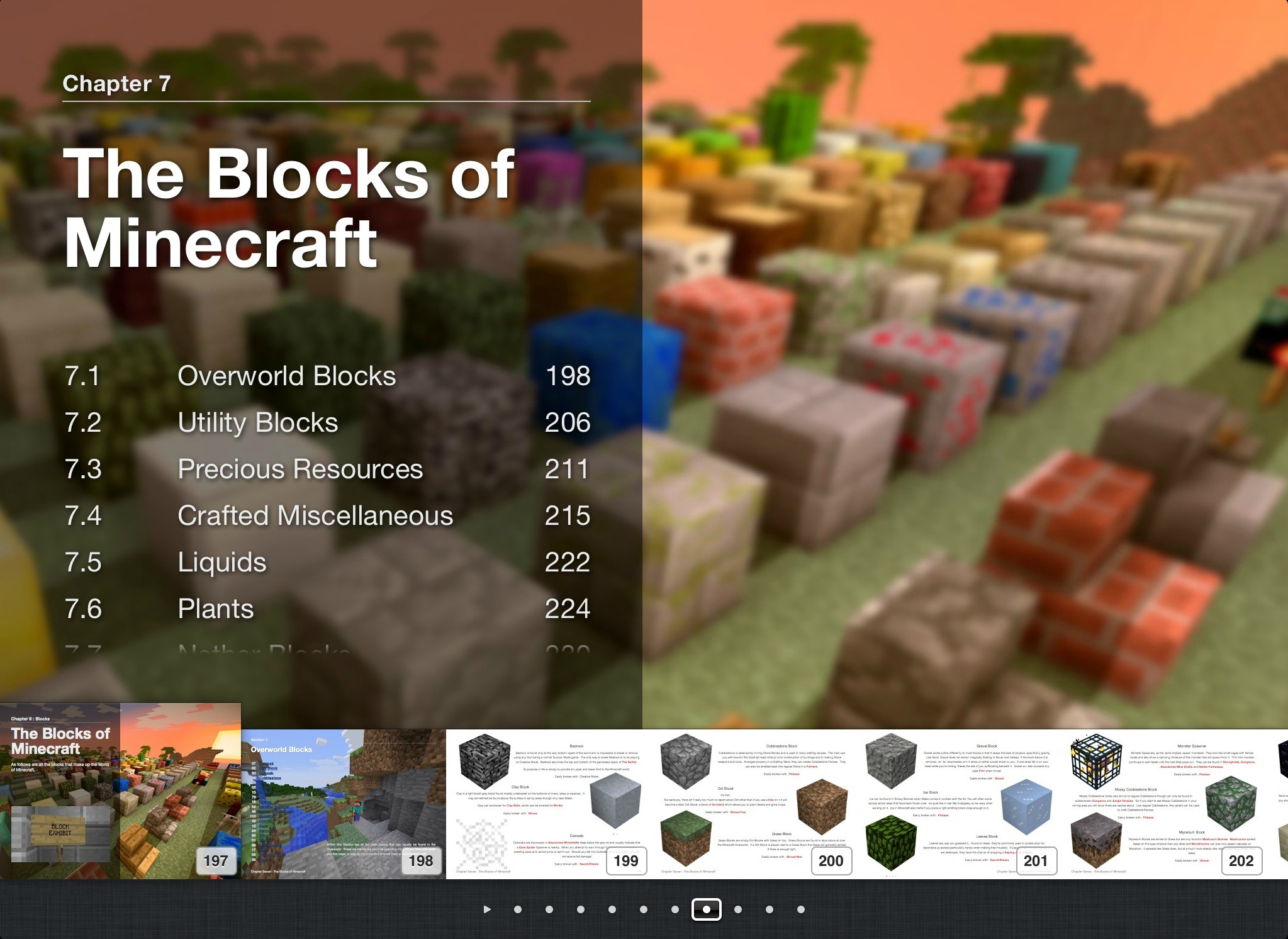Click the play arrow in chapter navigator
This screenshot has height=939, width=1288.
[x=487, y=909]
